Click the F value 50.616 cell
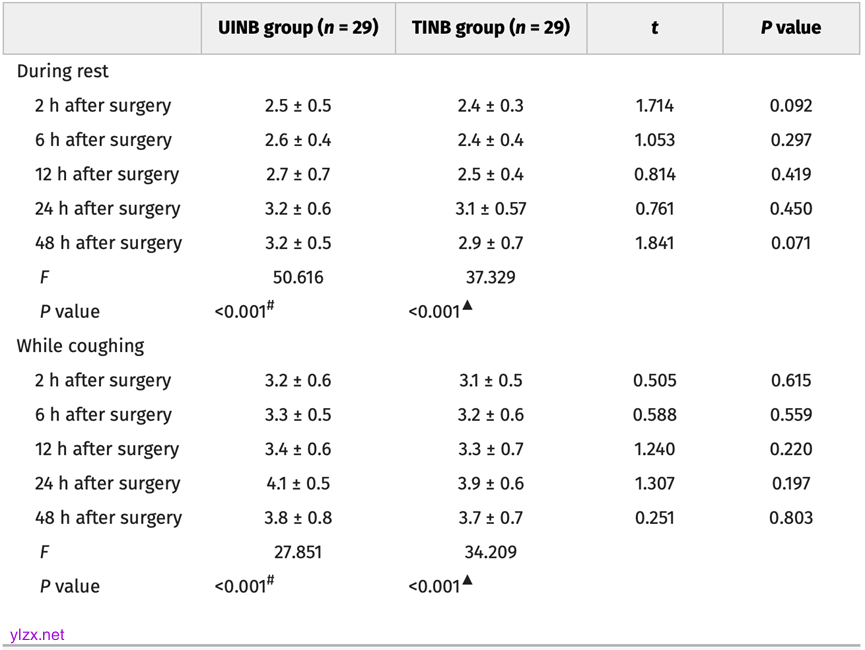Screen dimensions: 865x650 [298, 277]
